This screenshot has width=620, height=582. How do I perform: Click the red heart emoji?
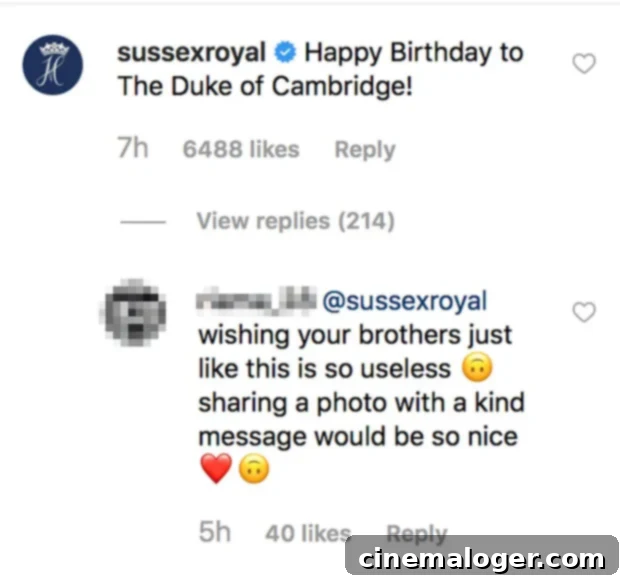[x=216, y=469]
